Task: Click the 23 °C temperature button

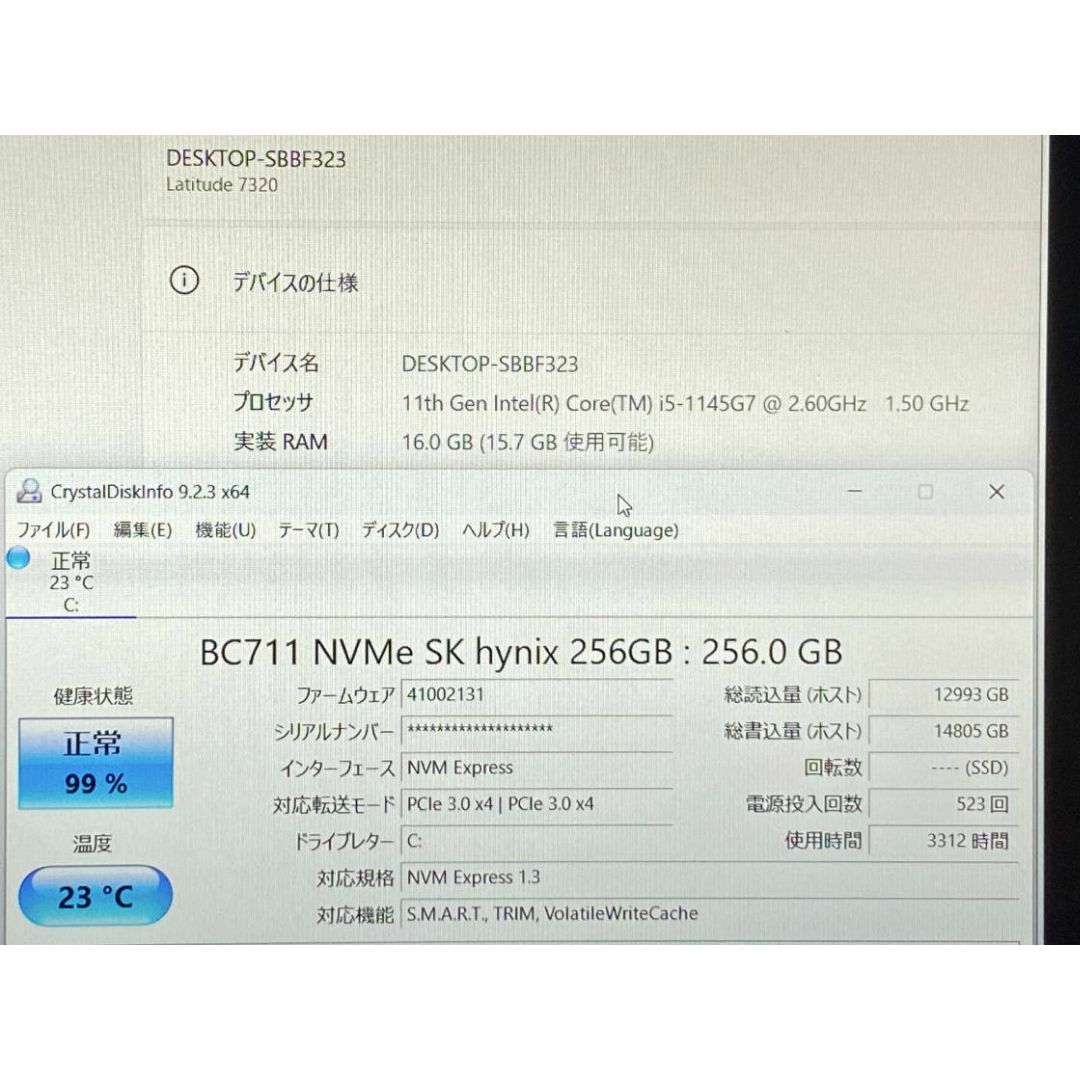Action: point(95,896)
